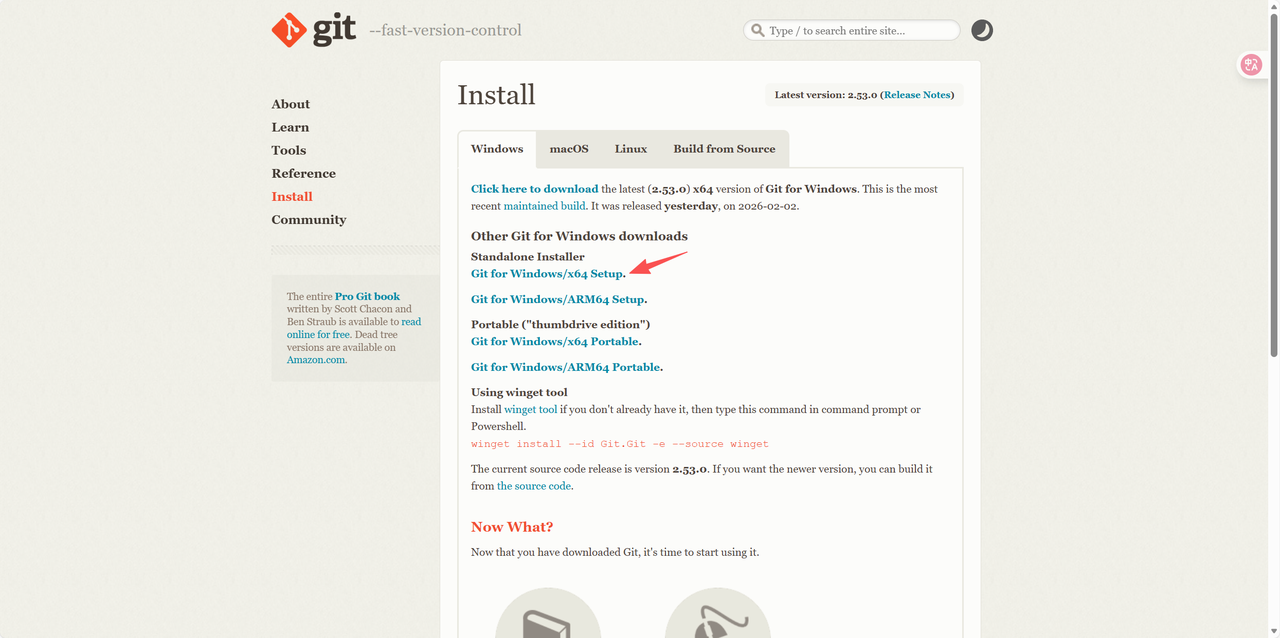Open the Reference sidebar item
This screenshot has width=1280, height=638.
click(x=303, y=173)
